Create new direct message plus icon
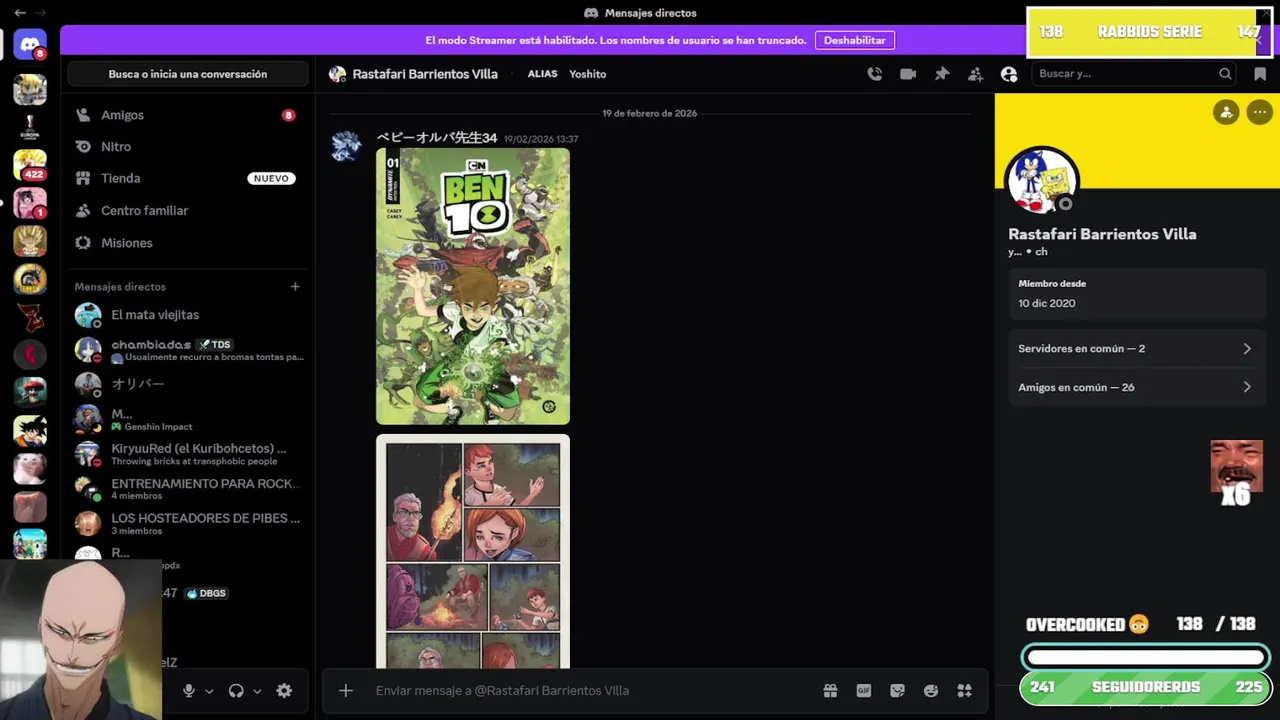1280x720 pixels. coord(295,287)
